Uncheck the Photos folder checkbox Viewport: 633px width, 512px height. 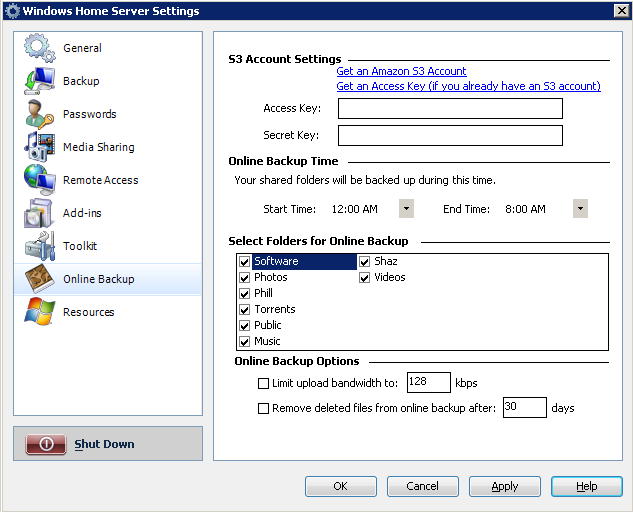(x=244, y=278)
